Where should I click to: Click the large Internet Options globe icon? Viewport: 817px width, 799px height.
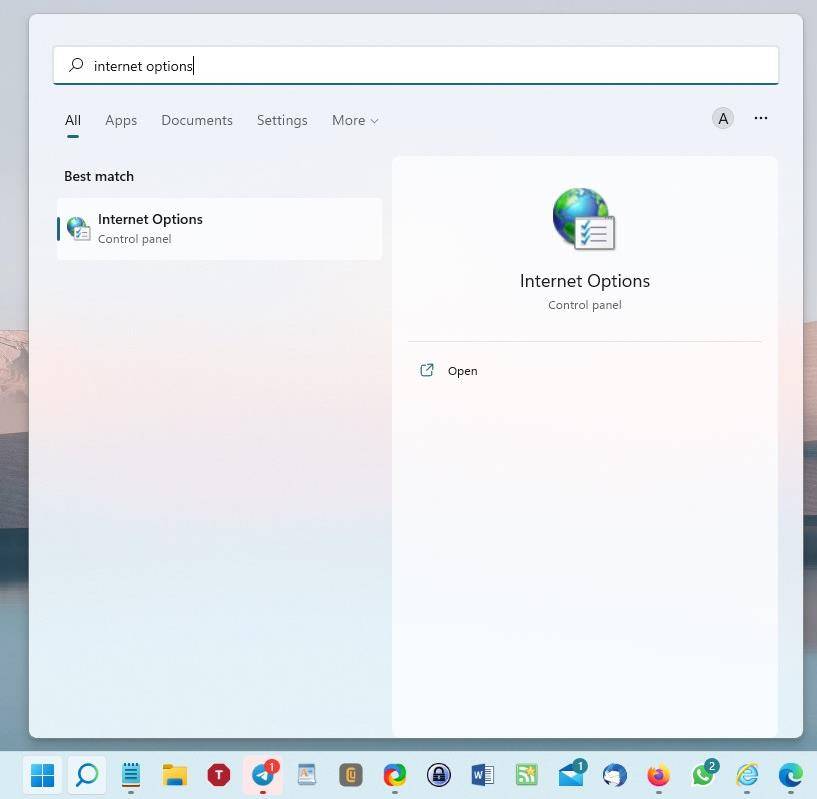pyautogui.click(x=584, y=218)
